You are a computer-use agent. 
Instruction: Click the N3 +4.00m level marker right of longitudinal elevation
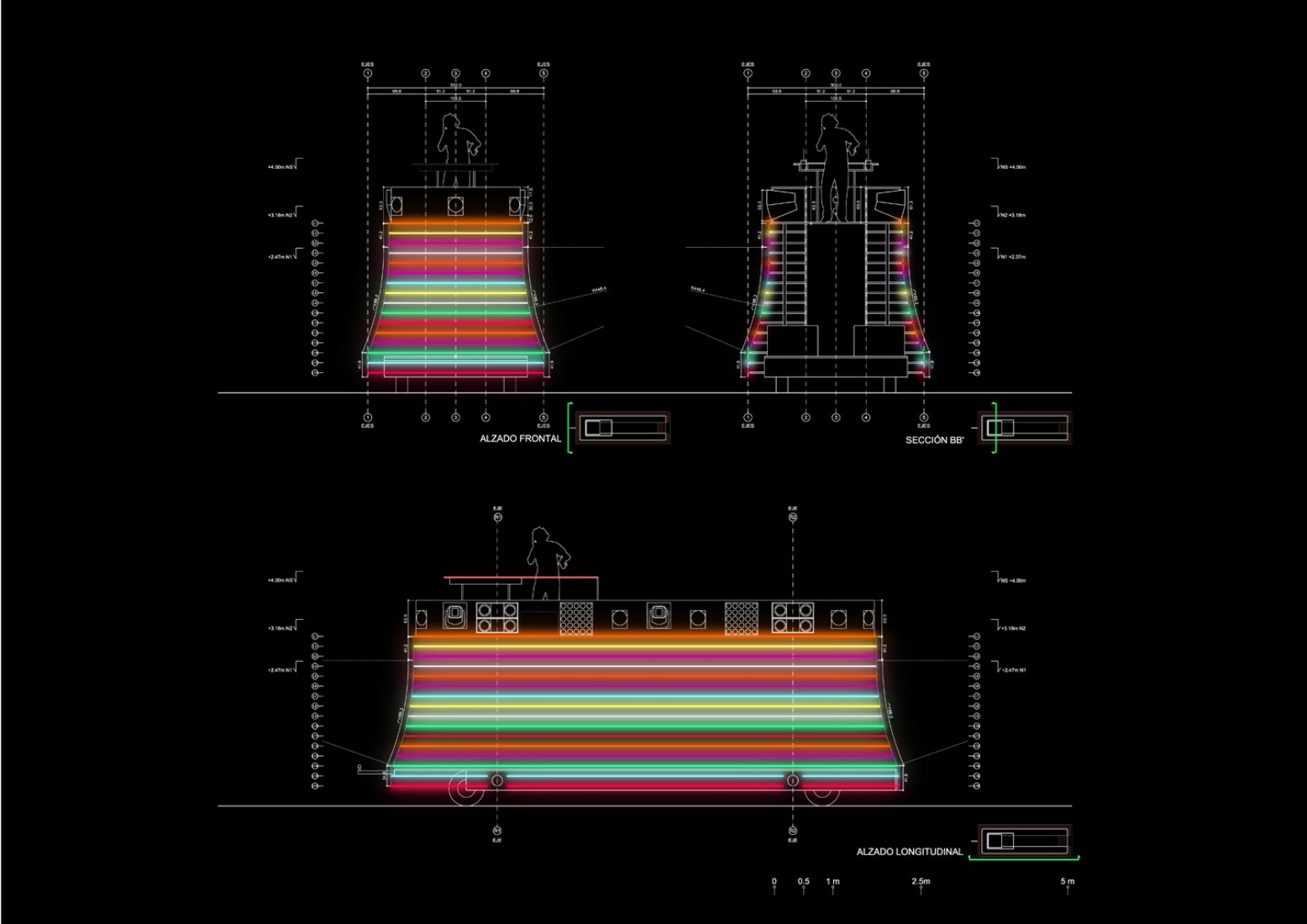click(1009, 579)
